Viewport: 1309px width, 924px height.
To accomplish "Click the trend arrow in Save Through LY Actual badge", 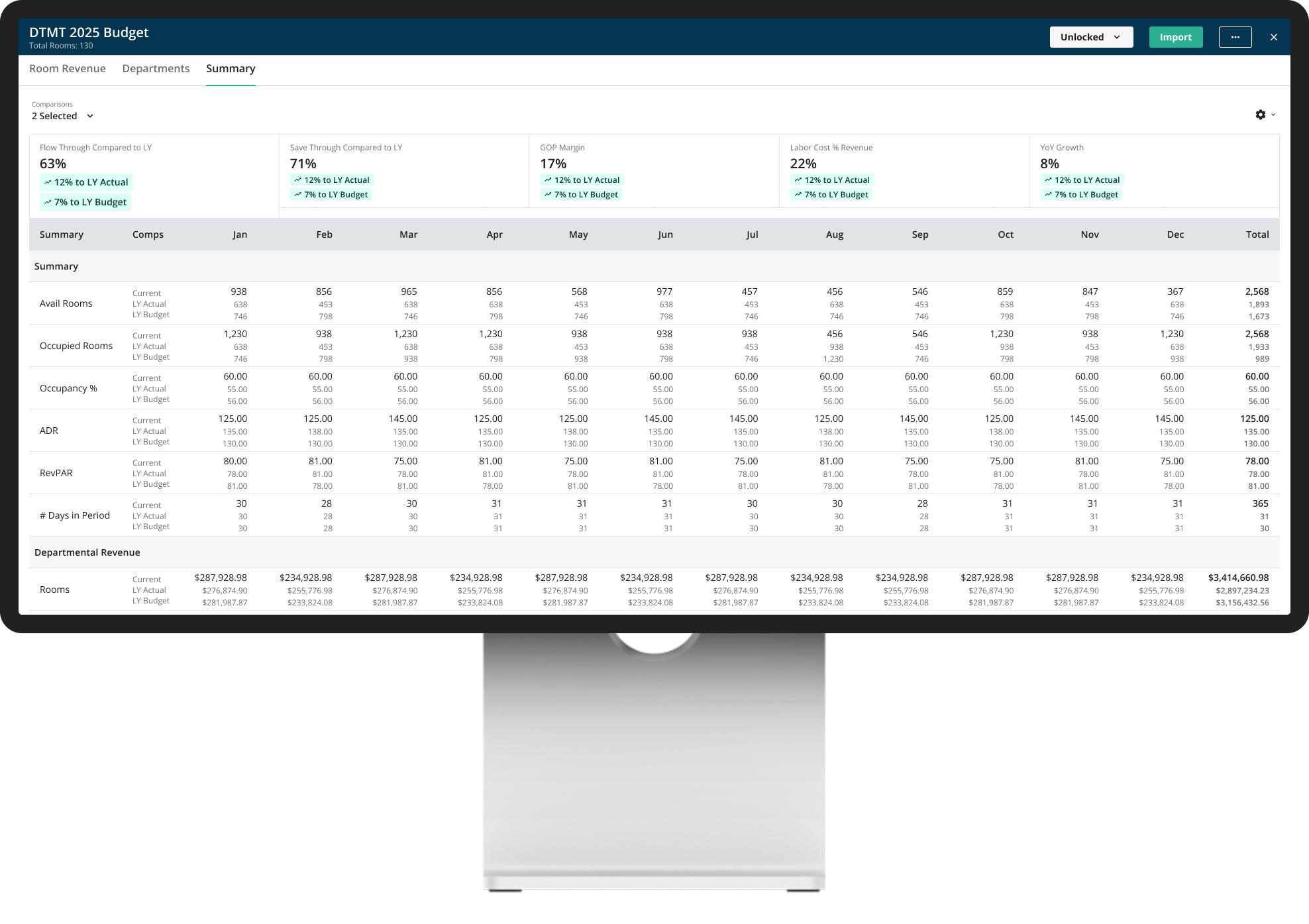I will click(x=297, y=180).
